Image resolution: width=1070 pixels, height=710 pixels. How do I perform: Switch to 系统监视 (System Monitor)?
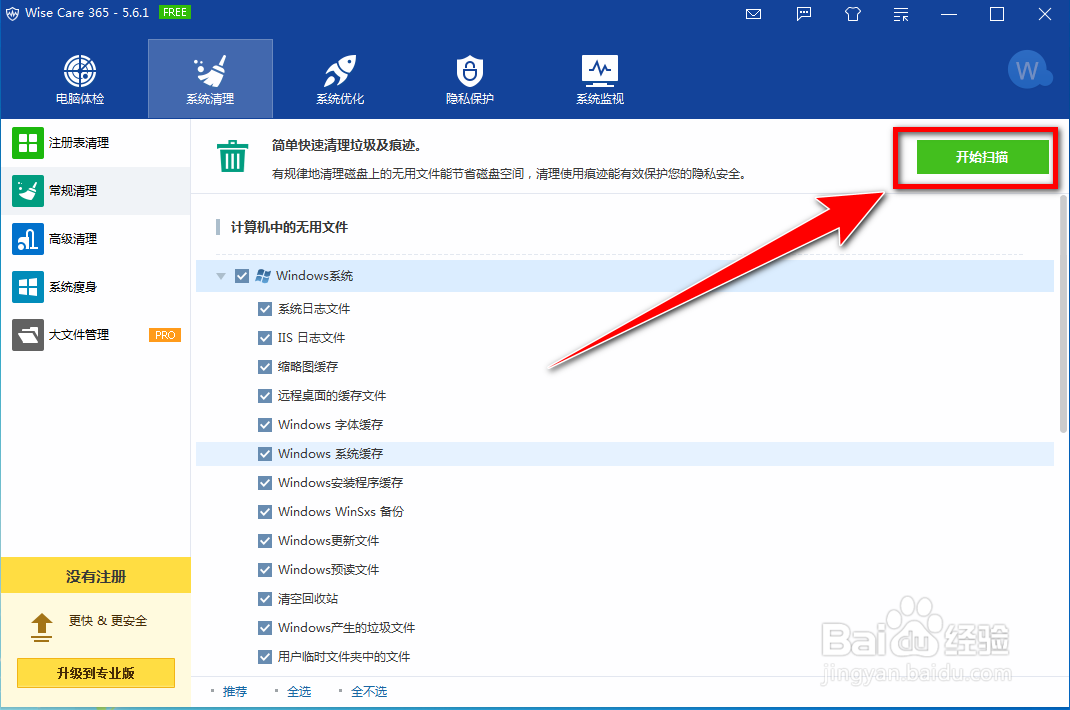click(x=599, y=78)
